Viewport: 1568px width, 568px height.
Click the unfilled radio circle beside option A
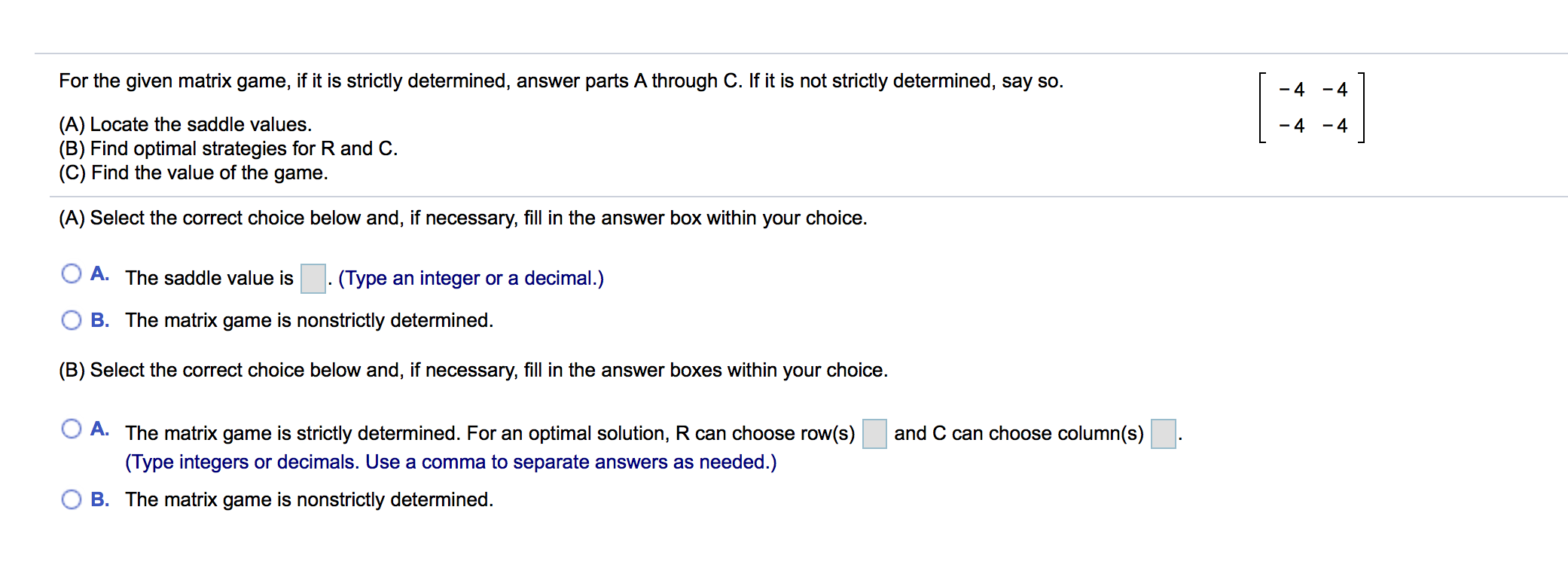pos(72,273)
